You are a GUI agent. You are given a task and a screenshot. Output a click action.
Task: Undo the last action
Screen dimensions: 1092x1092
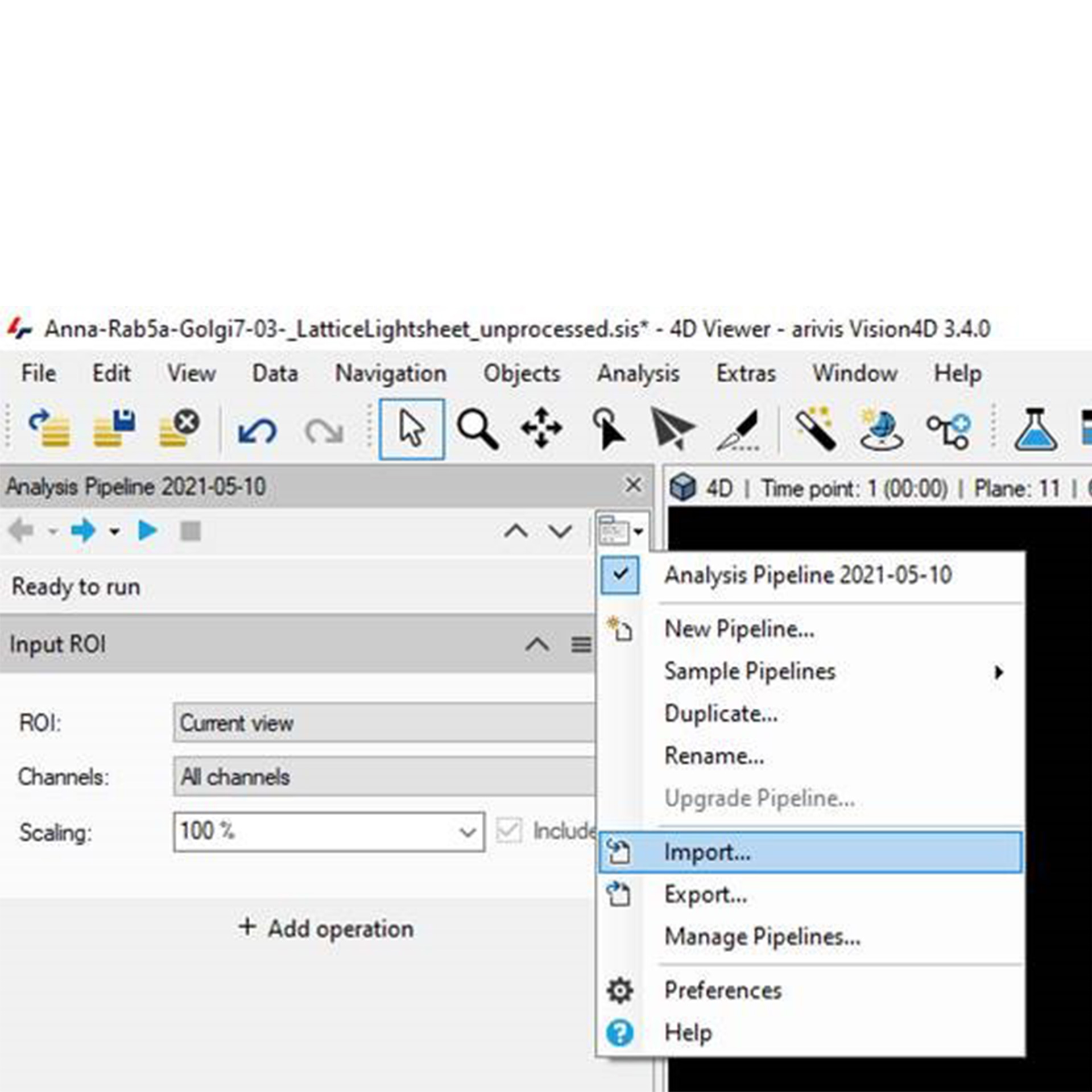point(257,431)
